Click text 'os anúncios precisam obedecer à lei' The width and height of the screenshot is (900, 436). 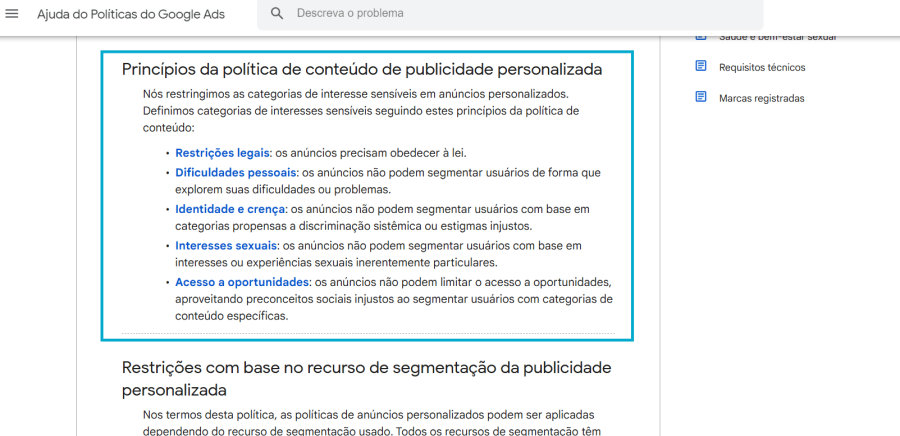click(371, 153)
